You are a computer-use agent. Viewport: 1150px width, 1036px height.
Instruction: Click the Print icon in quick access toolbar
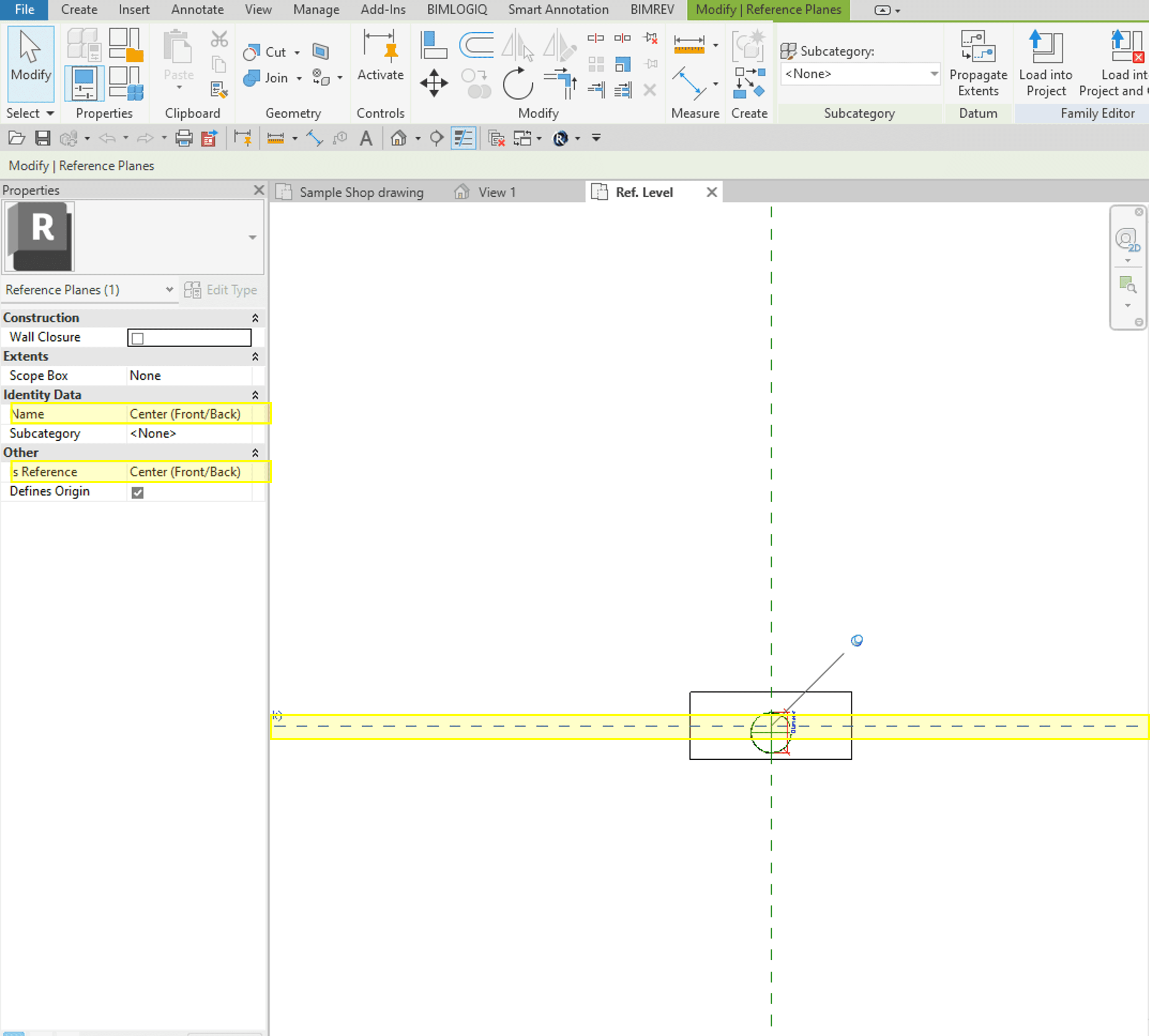pyautogui.click(x=183, y=138)
